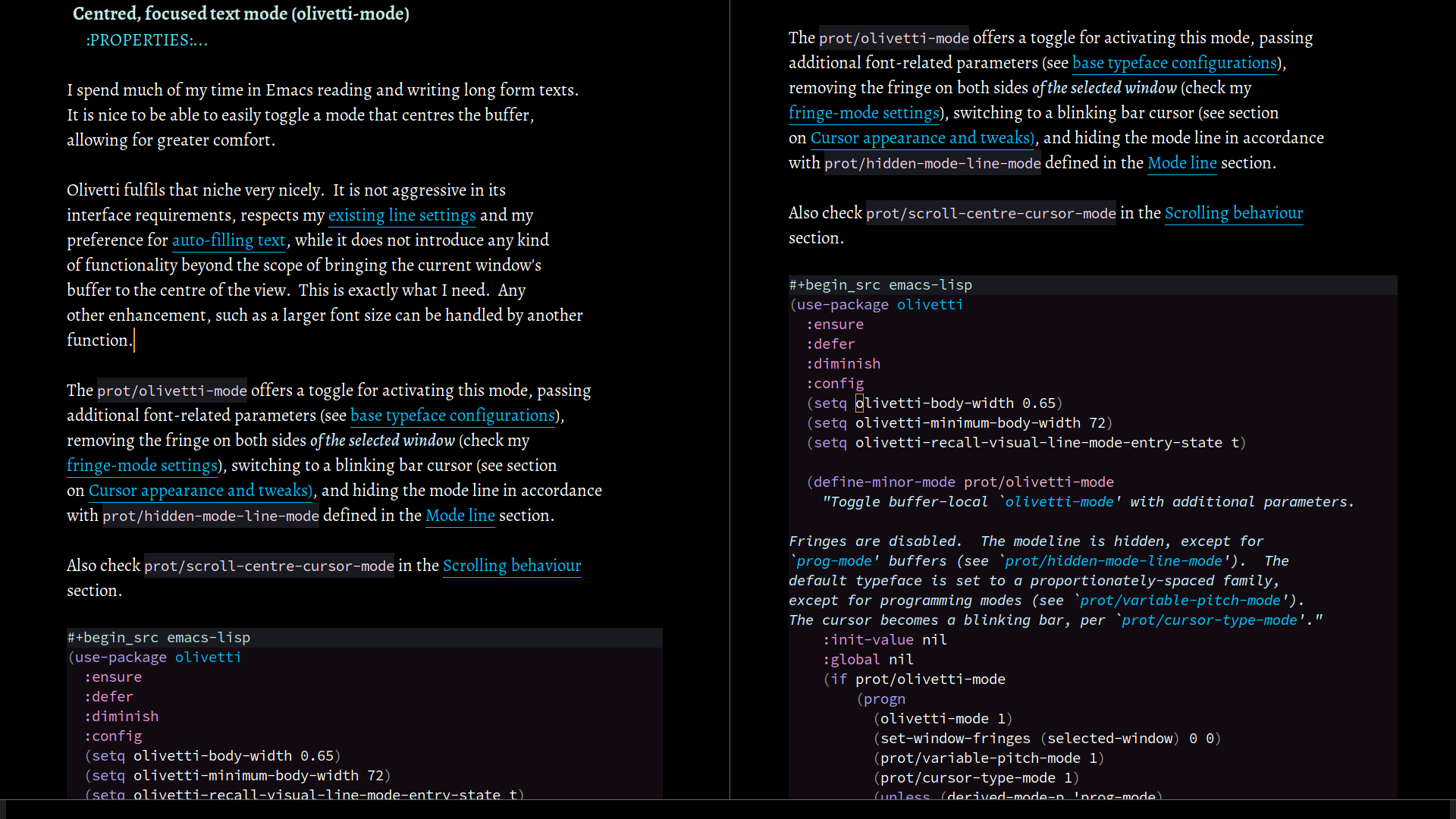Screen dimensions: 1456x819
Task: Open the 'Mode line' link in left window
Action: [460, 516]
